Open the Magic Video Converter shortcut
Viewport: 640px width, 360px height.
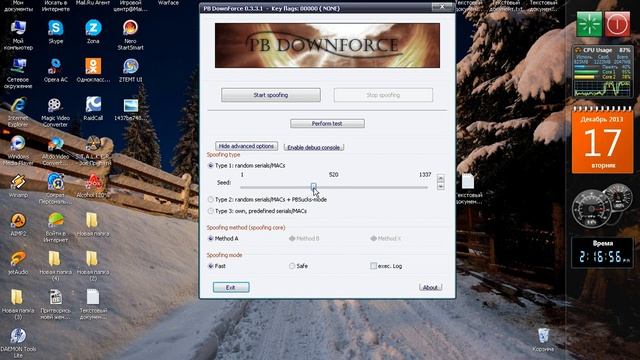click(56, 112)
